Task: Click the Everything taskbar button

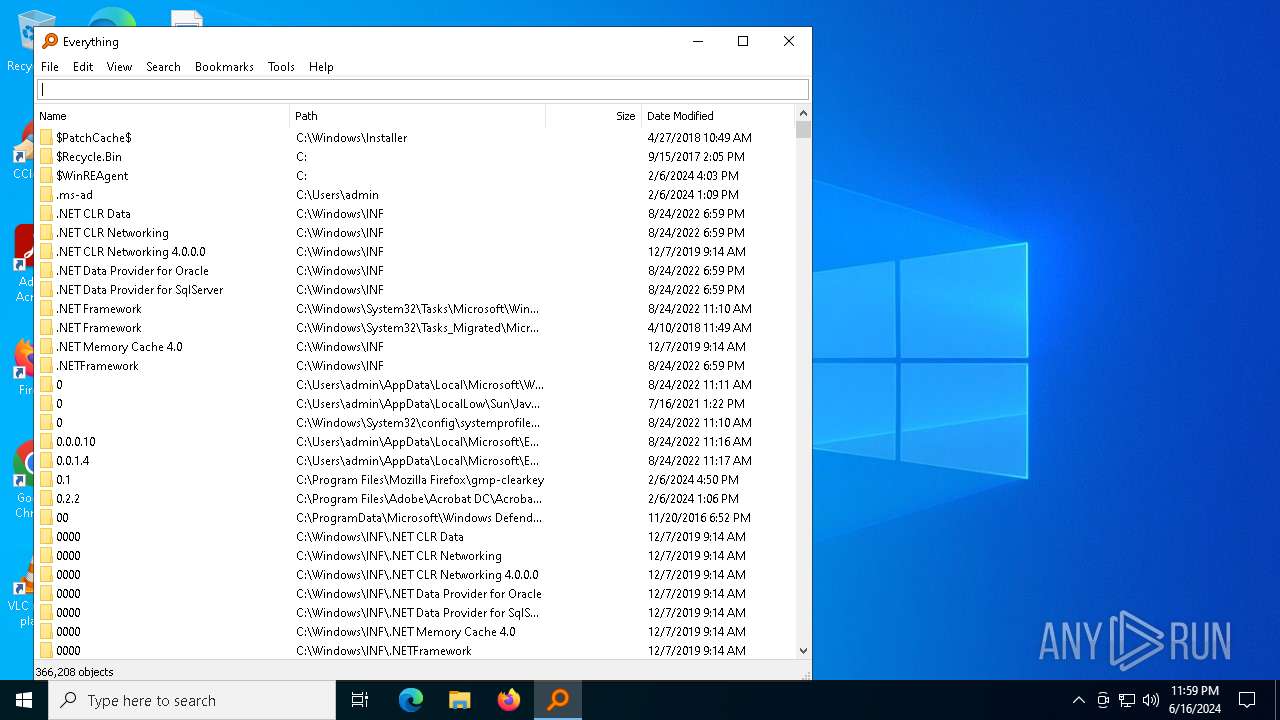Action: coord(558,700)
